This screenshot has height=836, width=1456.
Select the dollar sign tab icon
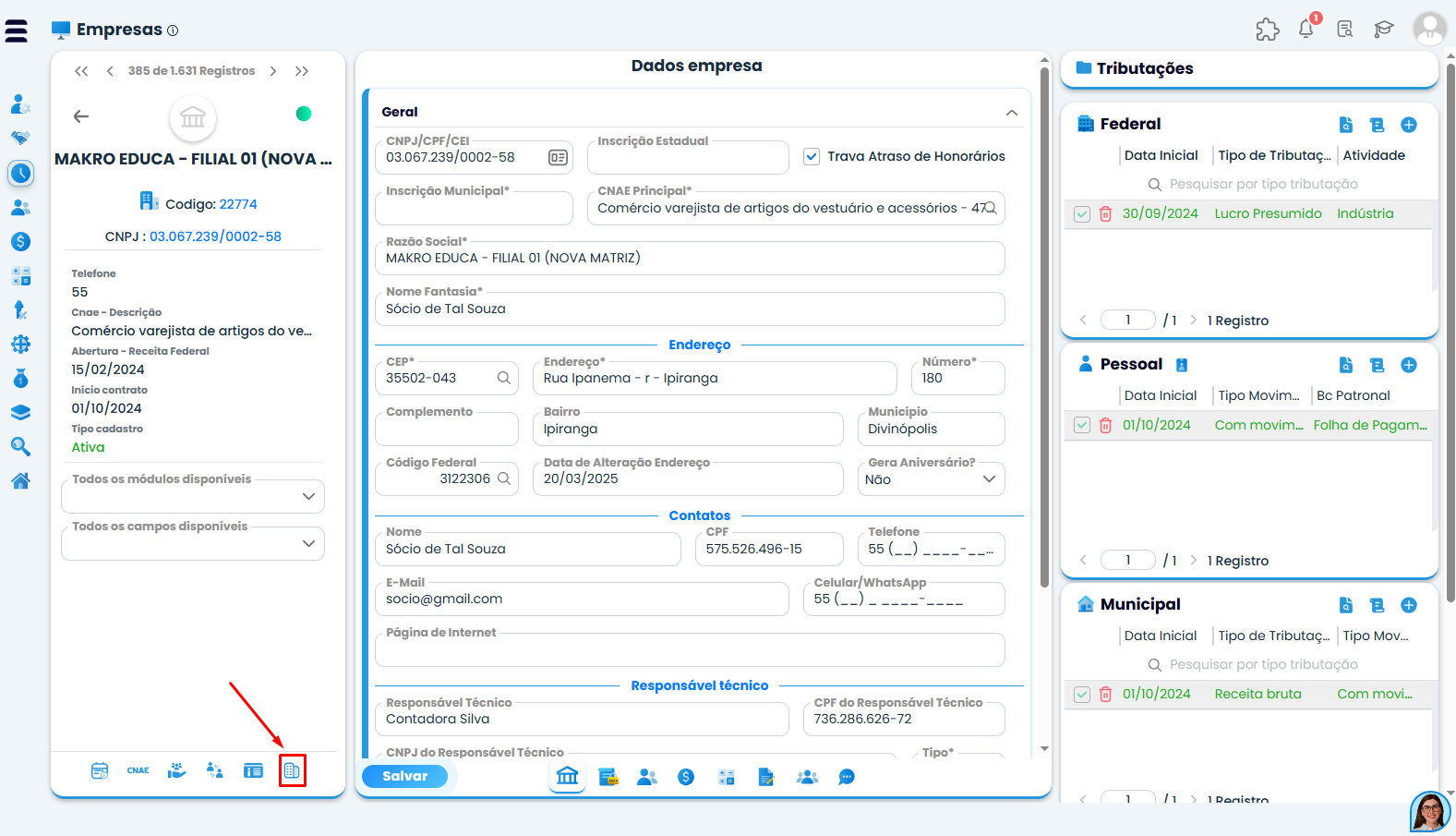click(x=686, y=777)
